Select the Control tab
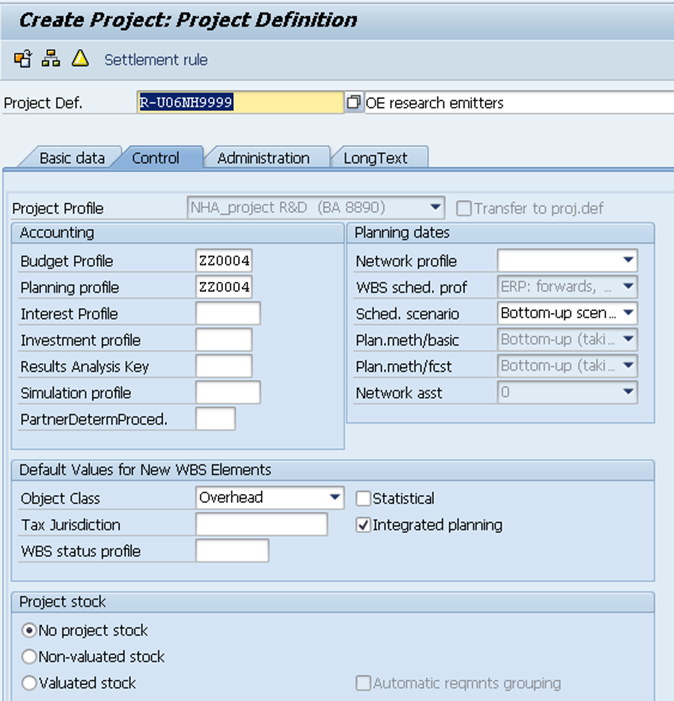Viewport: 674px width, 701px height. click(156, 158)
